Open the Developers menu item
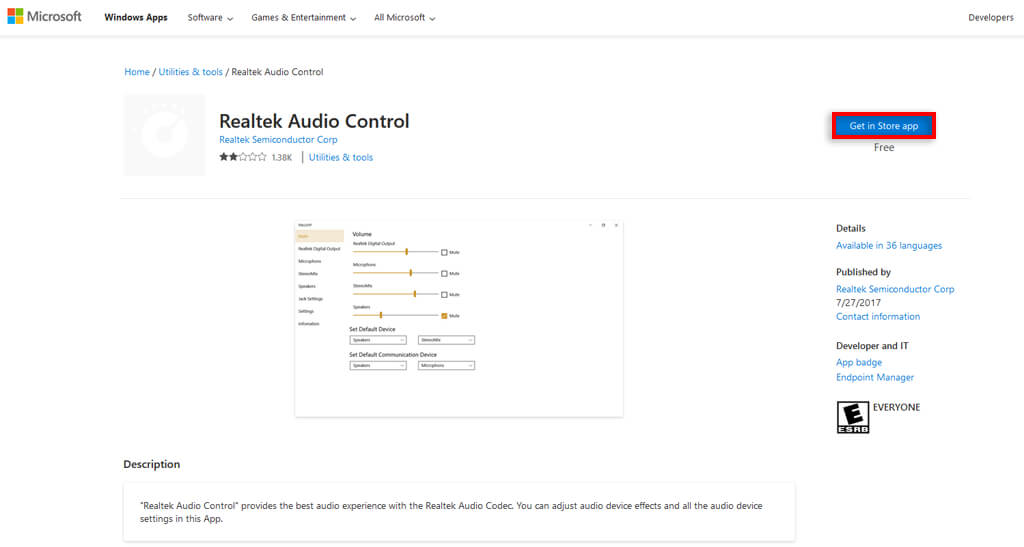 990,18
